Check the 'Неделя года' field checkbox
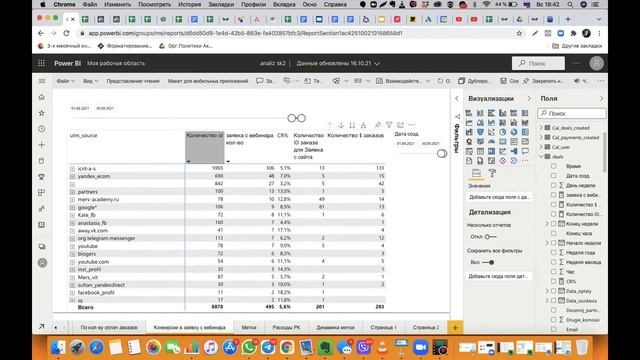 coord(553,253)
